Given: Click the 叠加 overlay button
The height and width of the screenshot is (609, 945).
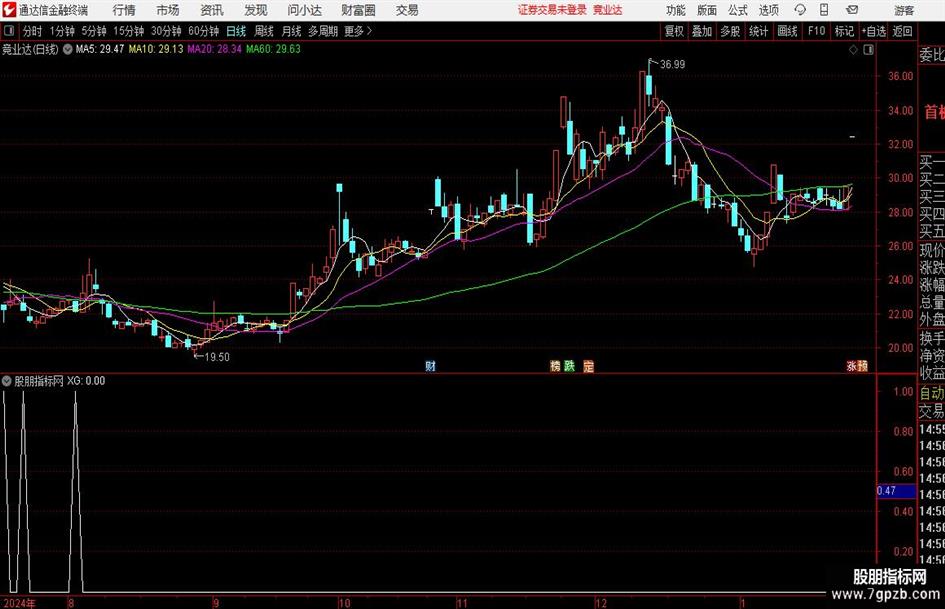Looking at the screenshot, I should point(702,31).
